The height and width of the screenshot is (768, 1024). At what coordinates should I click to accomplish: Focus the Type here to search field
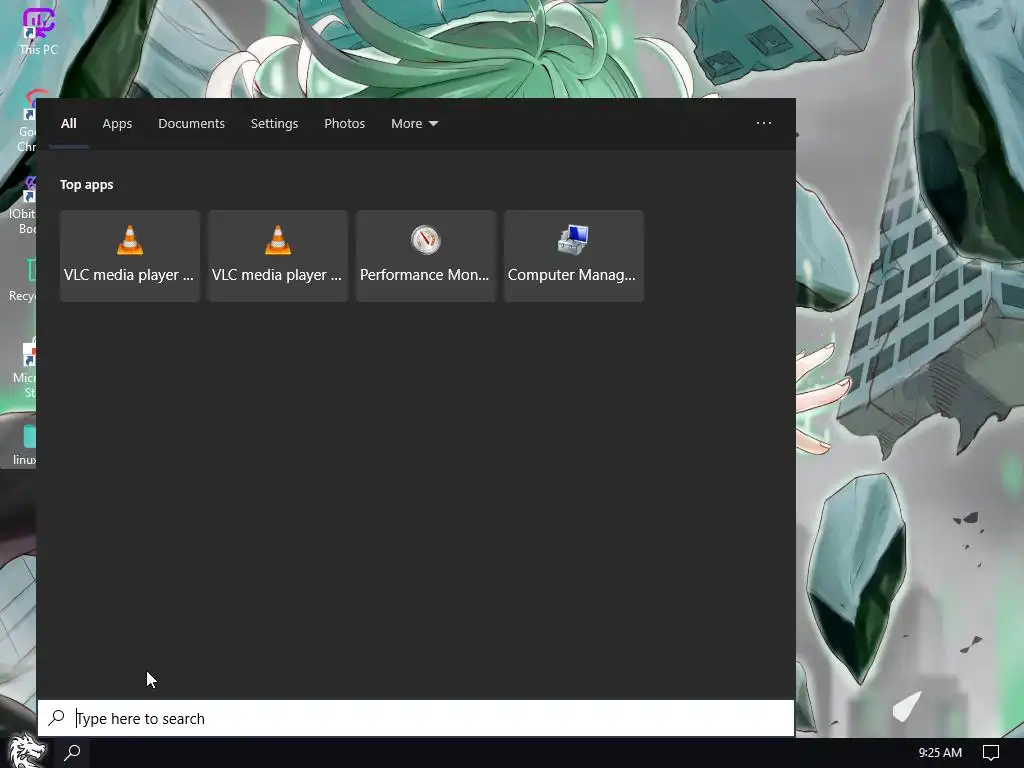[416, 718]
